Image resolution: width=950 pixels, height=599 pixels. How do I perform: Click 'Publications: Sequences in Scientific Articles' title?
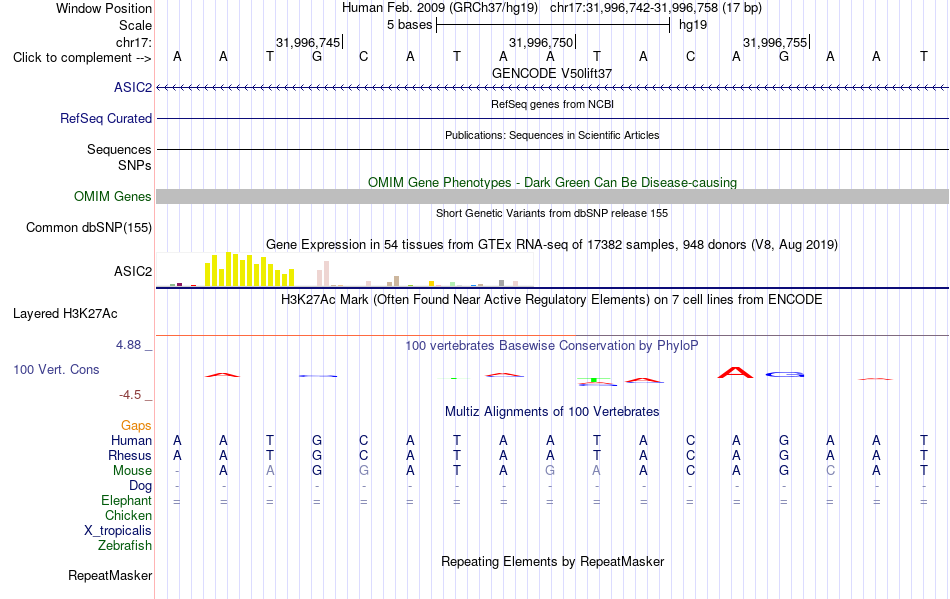(552, 135)
